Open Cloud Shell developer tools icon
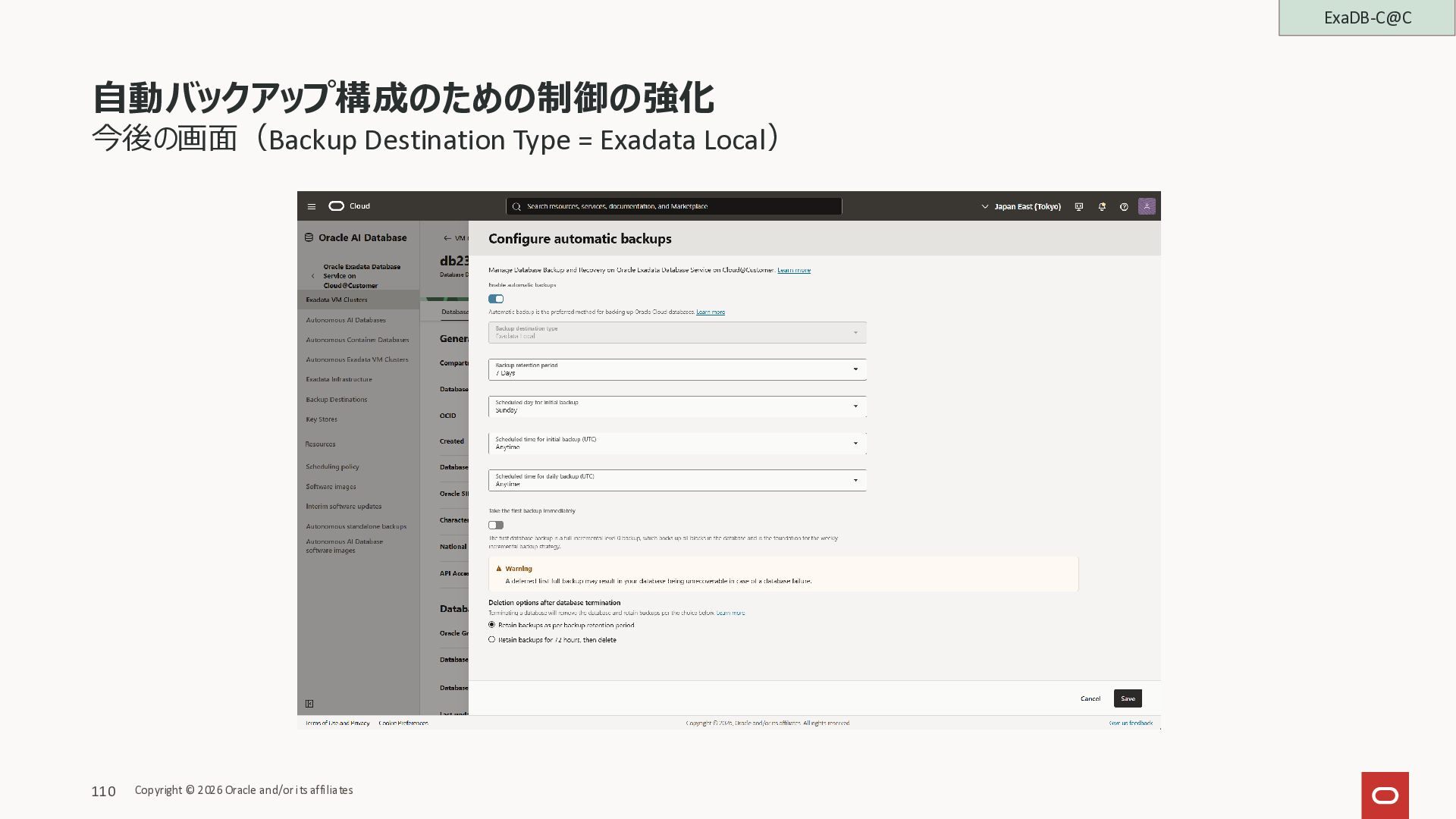Image resolution: width=1456 pixels, height=819 pixels. click(1079, 206)
